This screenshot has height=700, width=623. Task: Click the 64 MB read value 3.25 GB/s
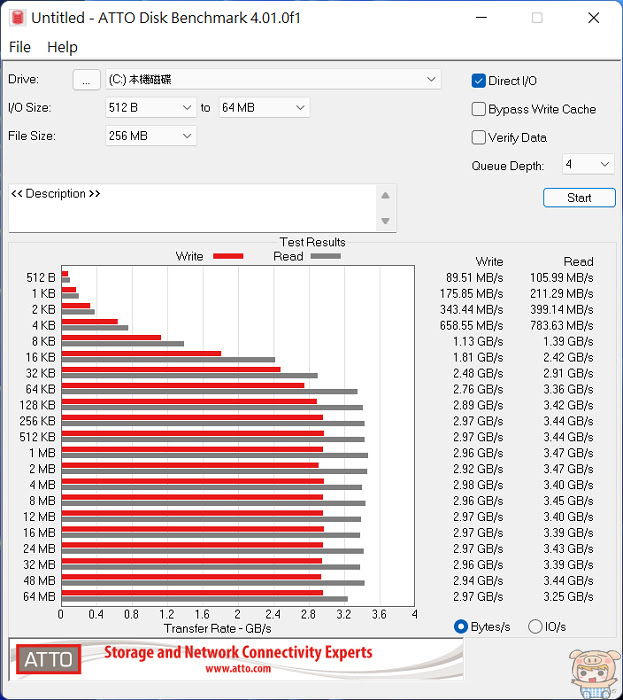(x=568, y=597)
